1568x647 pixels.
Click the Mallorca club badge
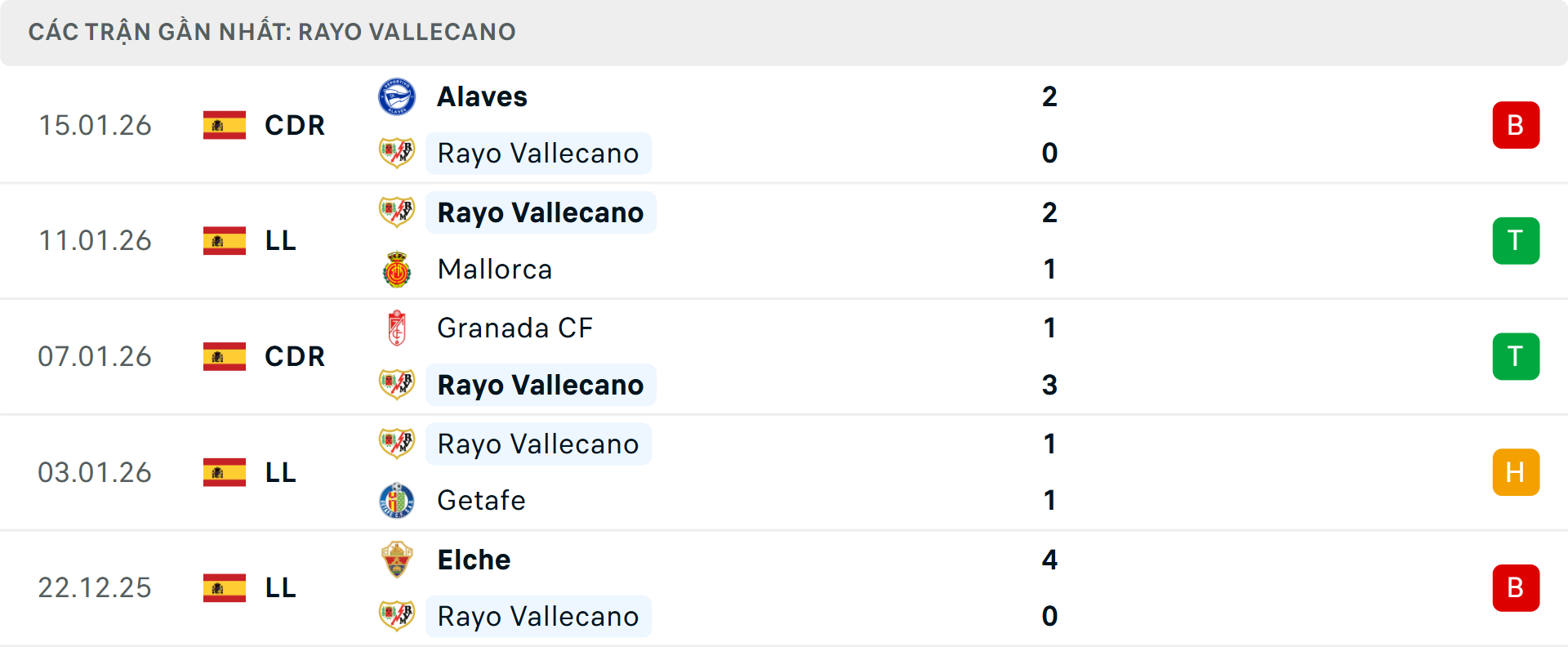coord(397,270)
